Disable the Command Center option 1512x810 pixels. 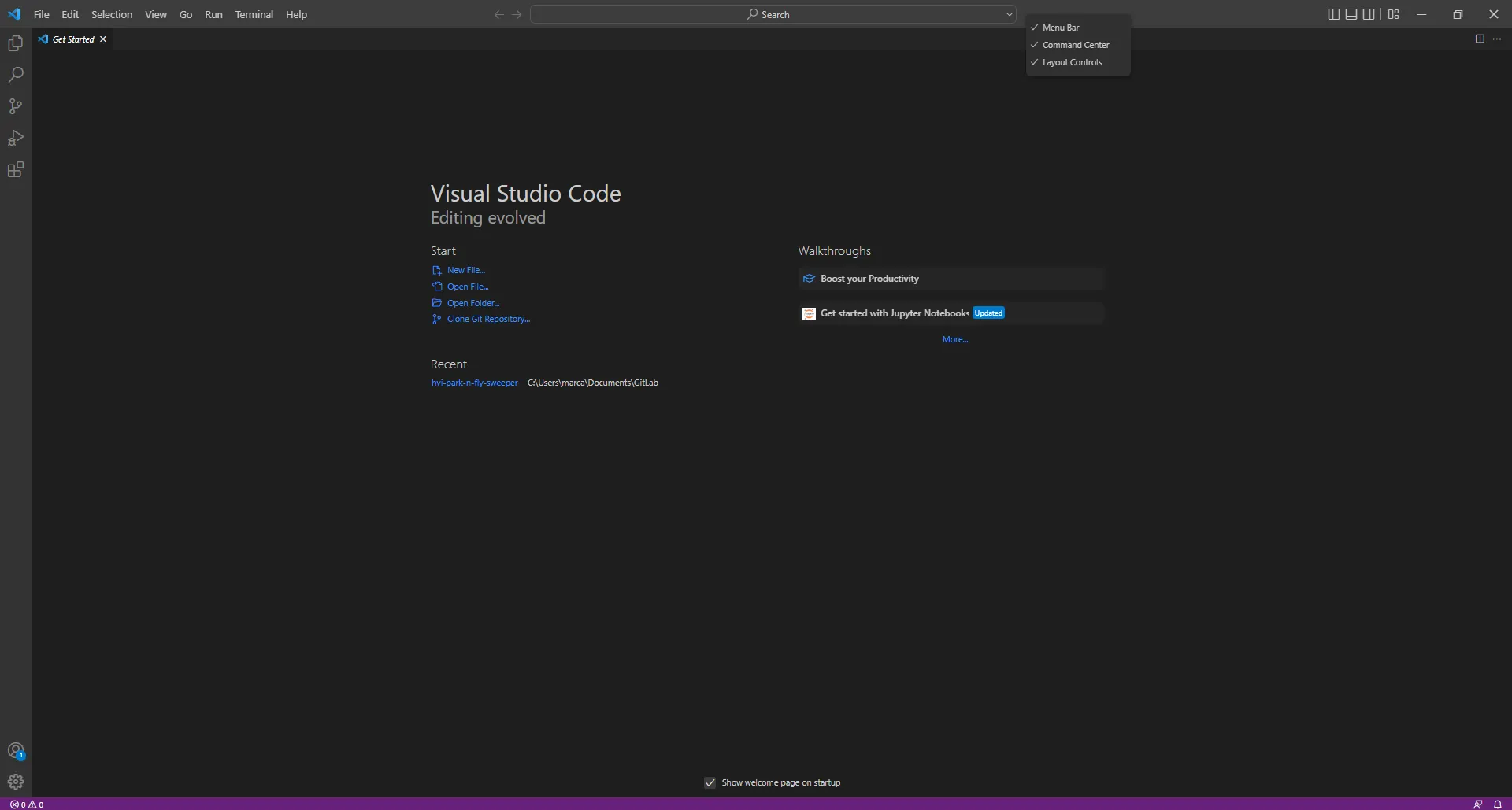coord(1075,45)
